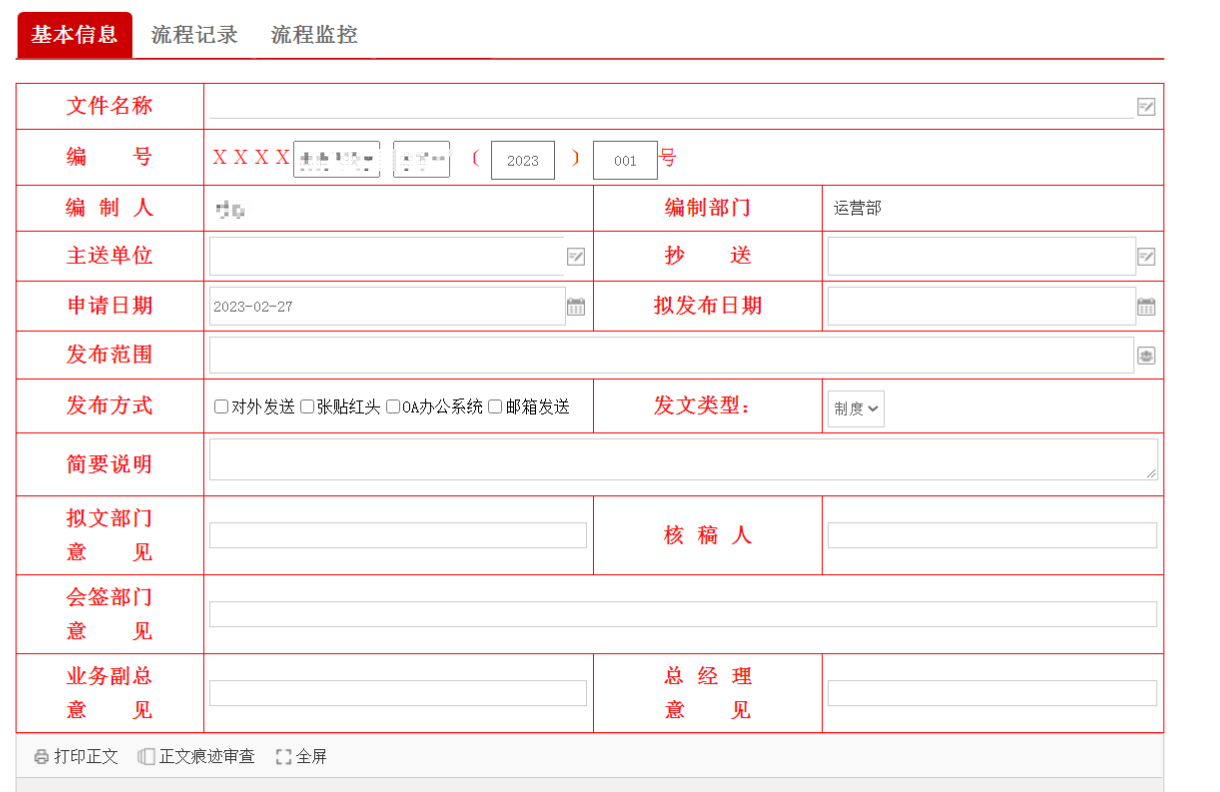Click the 正文痕迹审查 button

(x=197, y=757)
